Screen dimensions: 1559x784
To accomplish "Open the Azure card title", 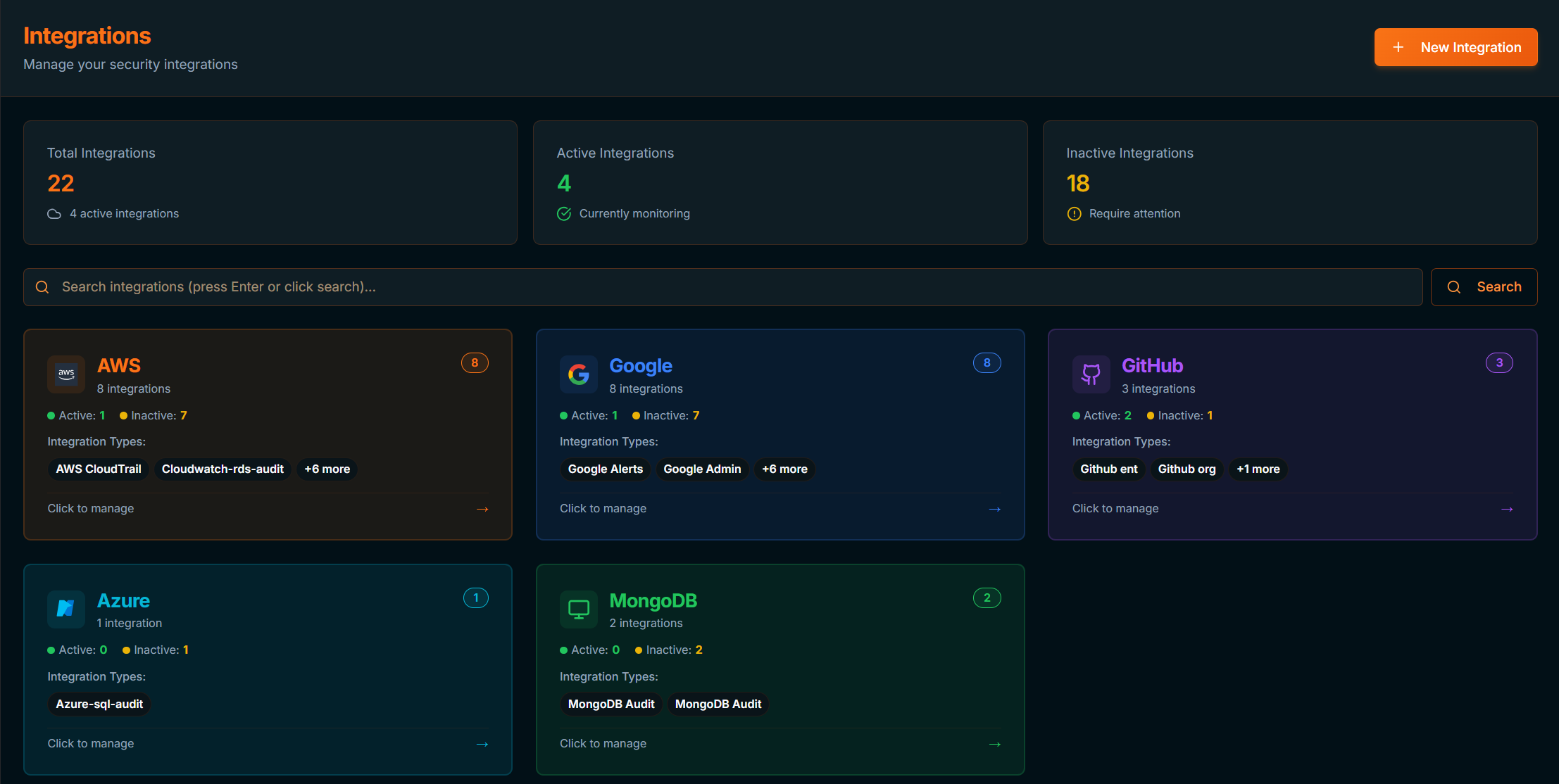I will pyautogui.click(x=123, y=601).
